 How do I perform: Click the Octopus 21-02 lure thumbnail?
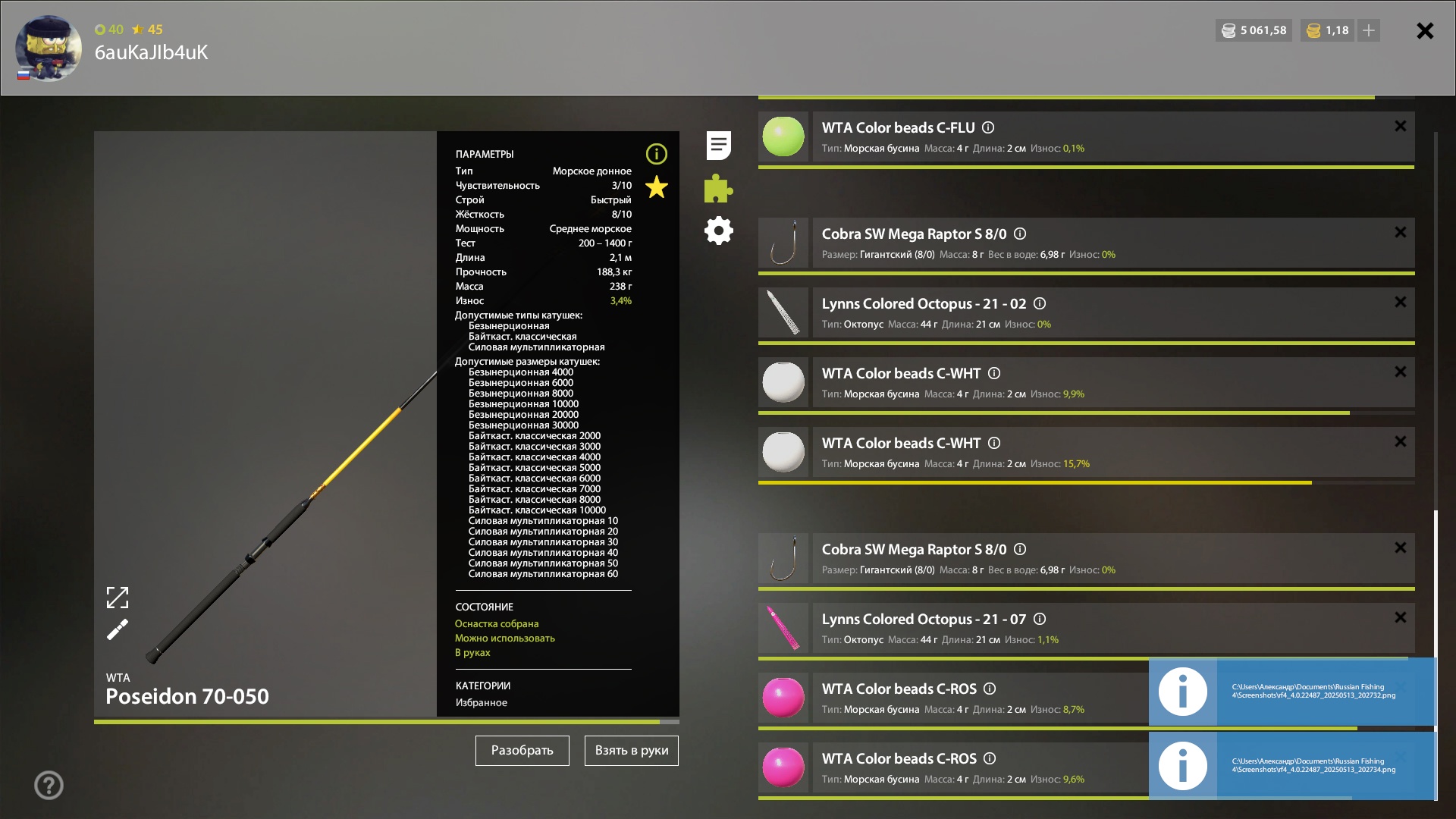tap(783, 312)
